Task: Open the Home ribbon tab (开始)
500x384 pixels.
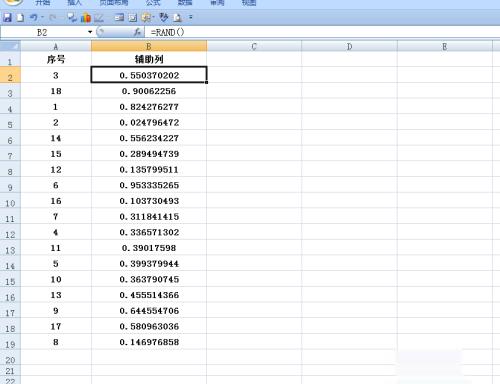Action: [x=43, y=3]
